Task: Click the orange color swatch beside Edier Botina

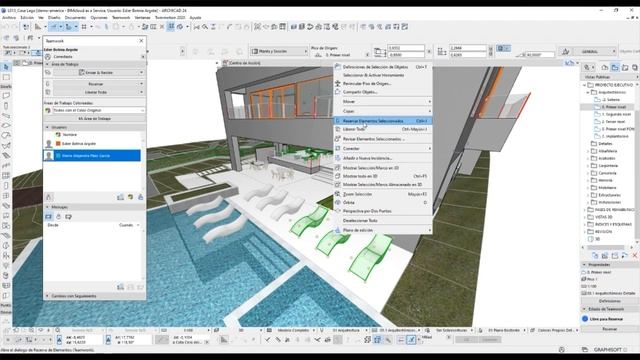Action: (x=58, y=144)
